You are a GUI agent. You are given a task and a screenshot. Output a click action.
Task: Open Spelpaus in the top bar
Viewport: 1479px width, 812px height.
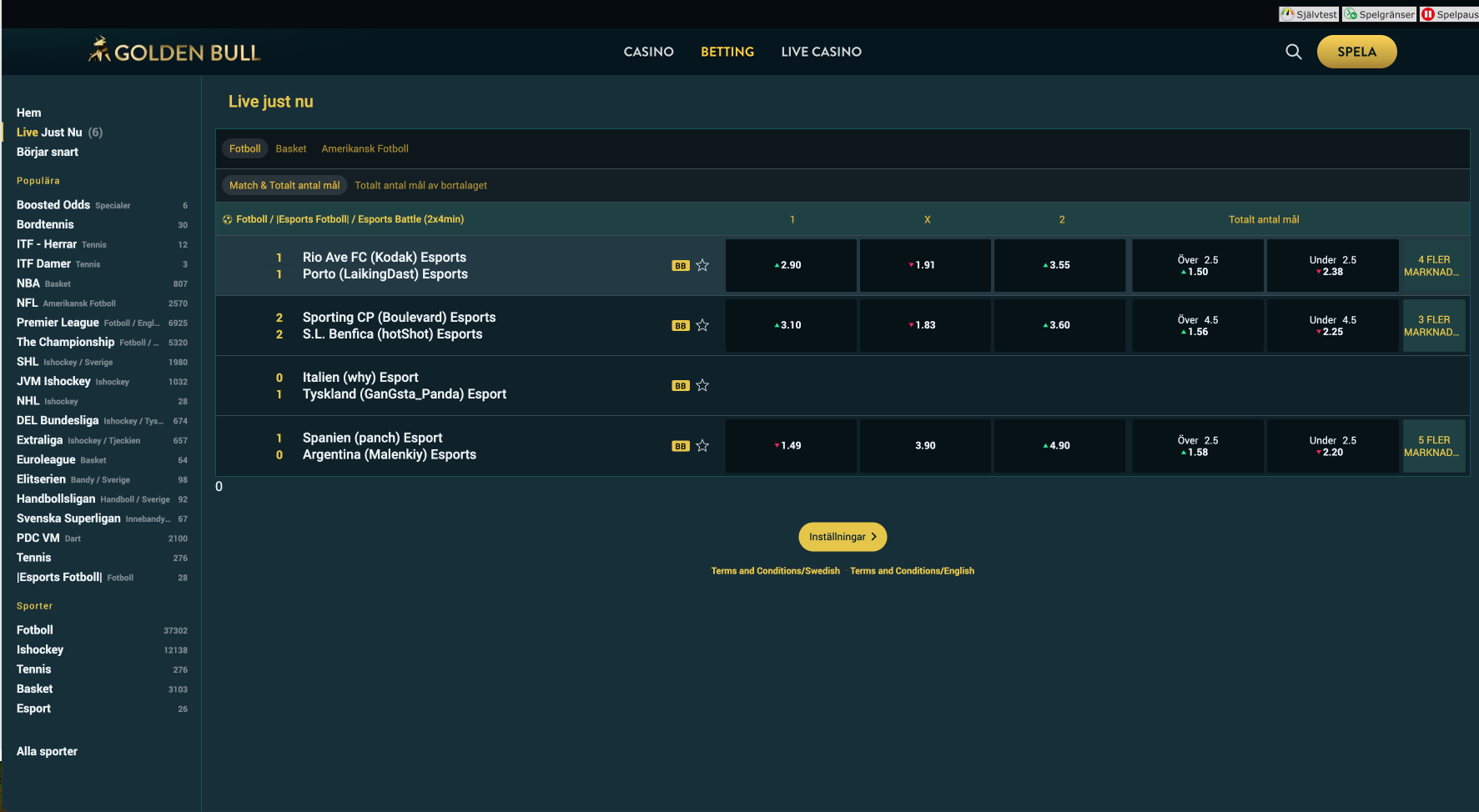pyautogui.click(x=1450, y=13)
